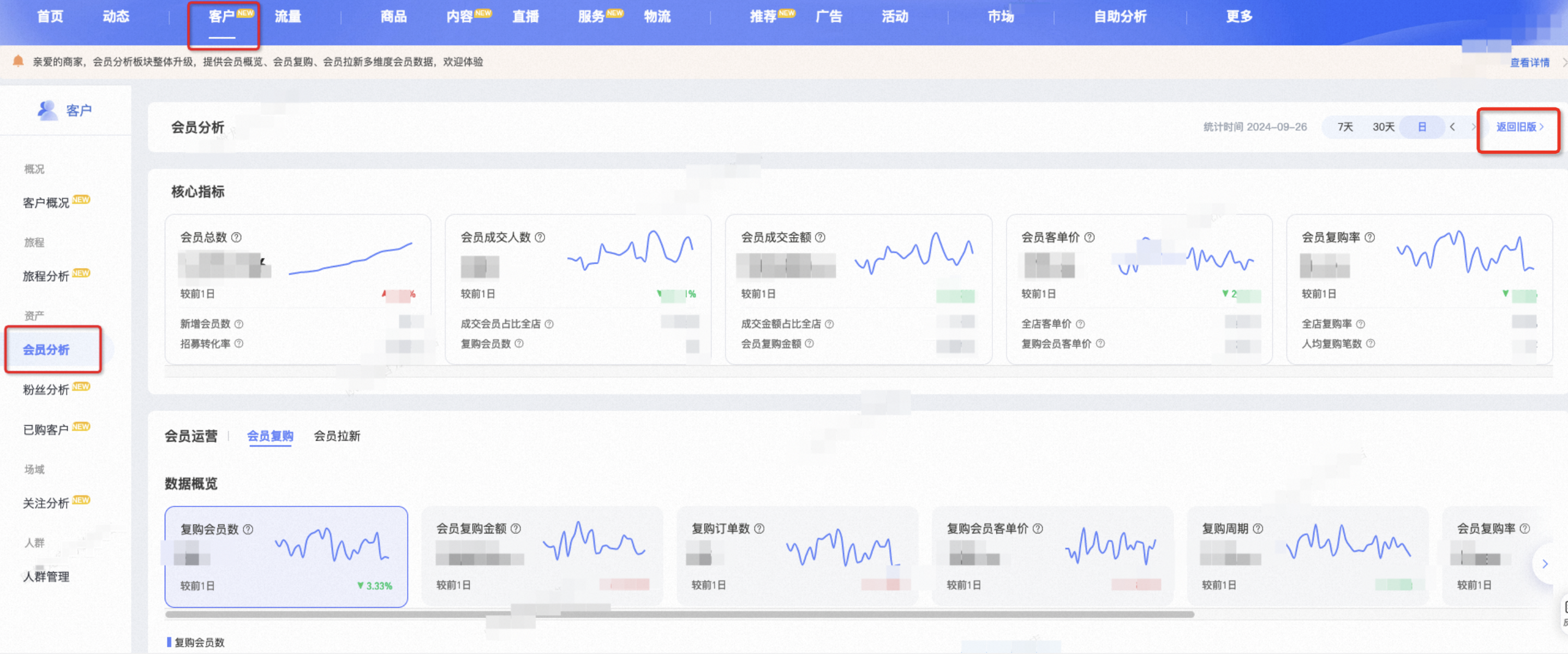The width and height of the screenshot is (1568, 654).
Task: Open the 广告 top navigation tab
Action: [829, 16]
